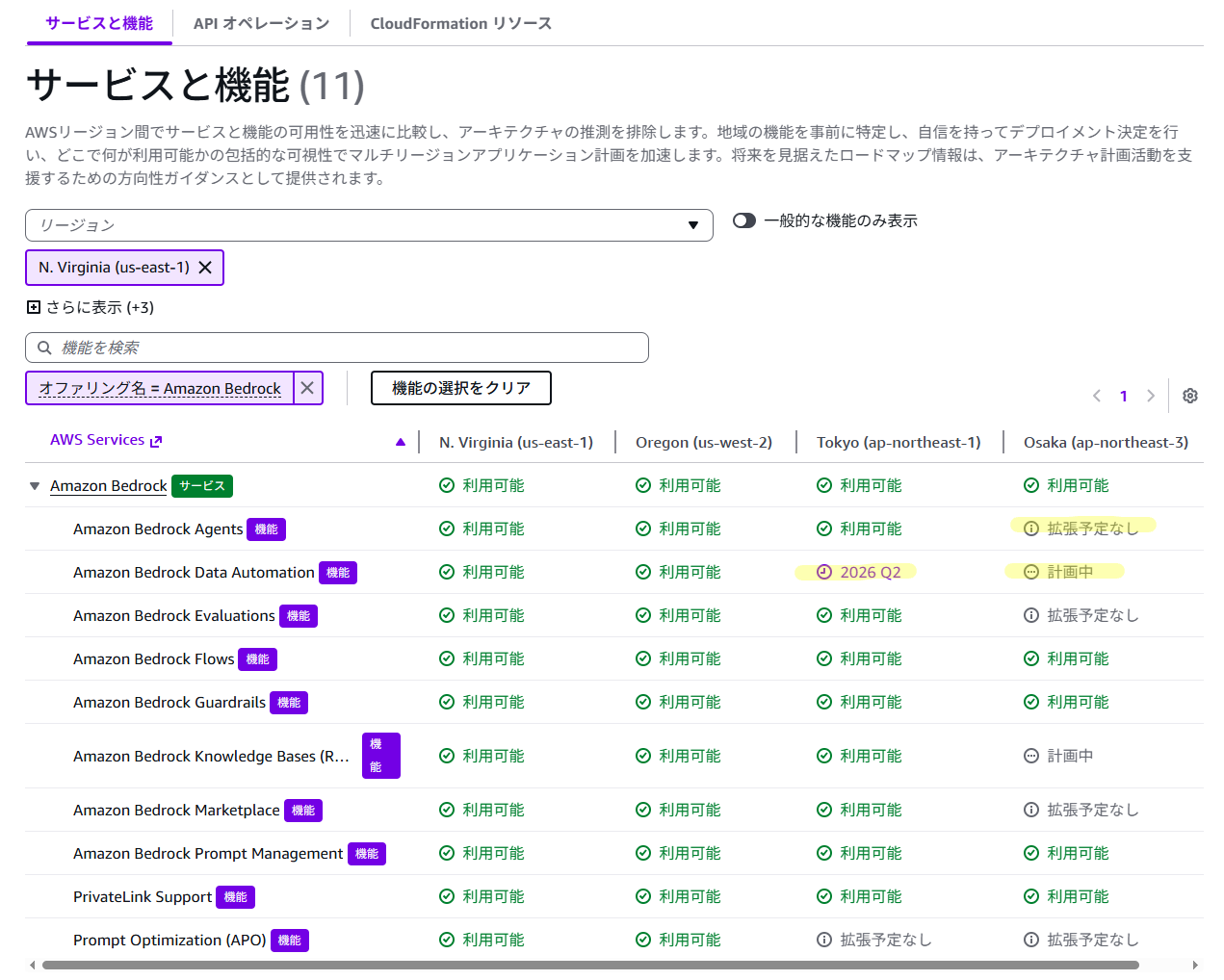Click the サービスと機能 (11) heading
The image size is (1224, 980).
(x=195, y=86)
